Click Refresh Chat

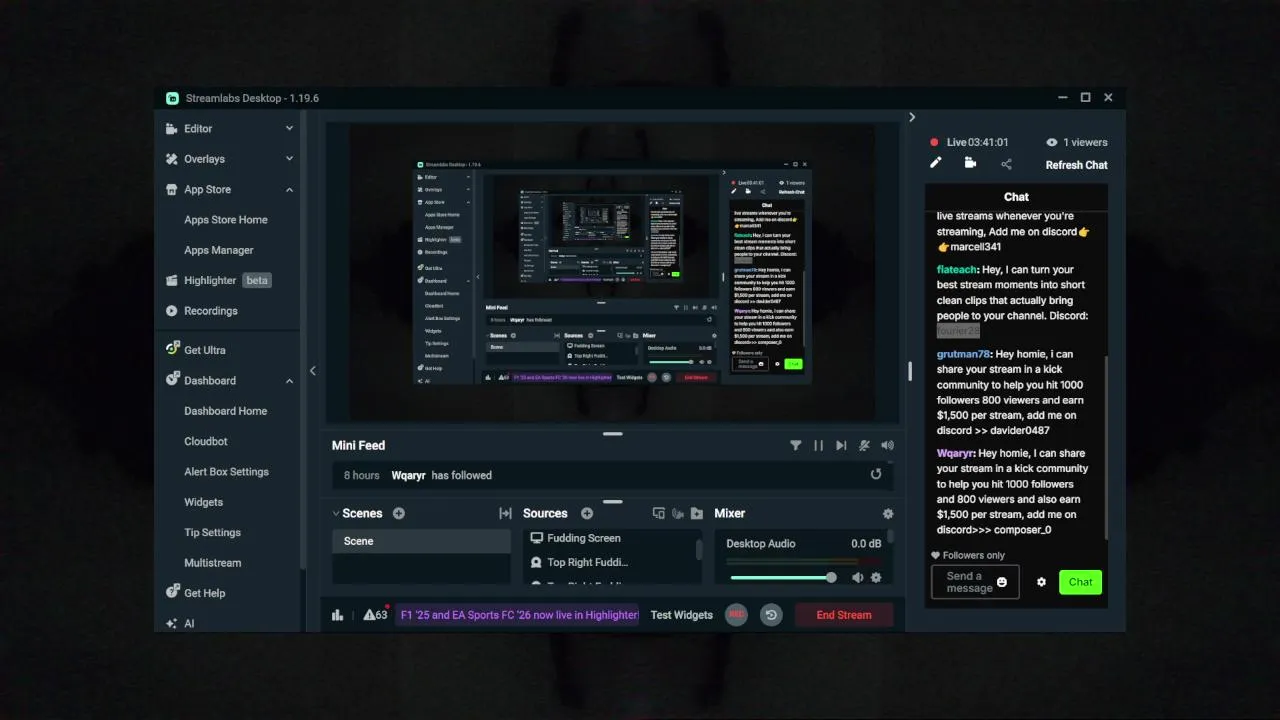pyautogui.click(x=1077, y=165)
